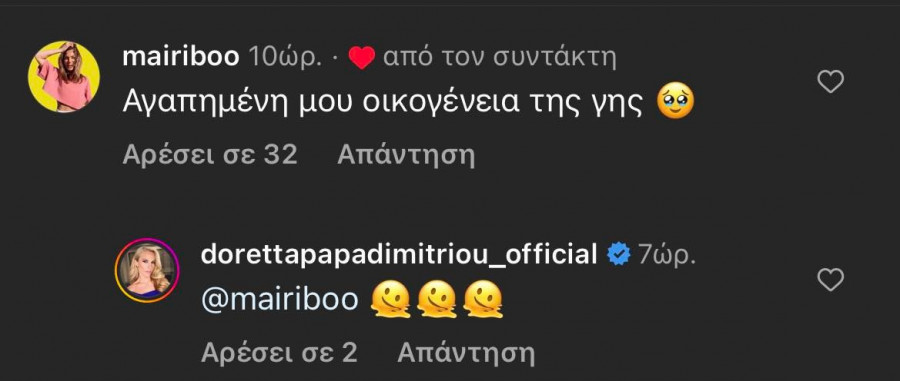This screenshot has width=900, height=381.
Task: Click the last melting face emoji
Action: click(483, 300)
